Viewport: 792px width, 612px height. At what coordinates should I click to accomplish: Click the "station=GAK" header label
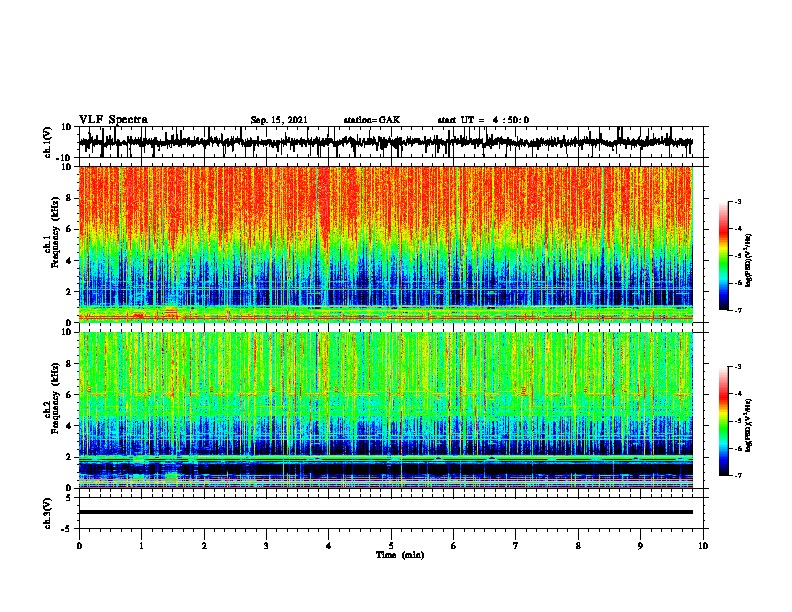372,120
